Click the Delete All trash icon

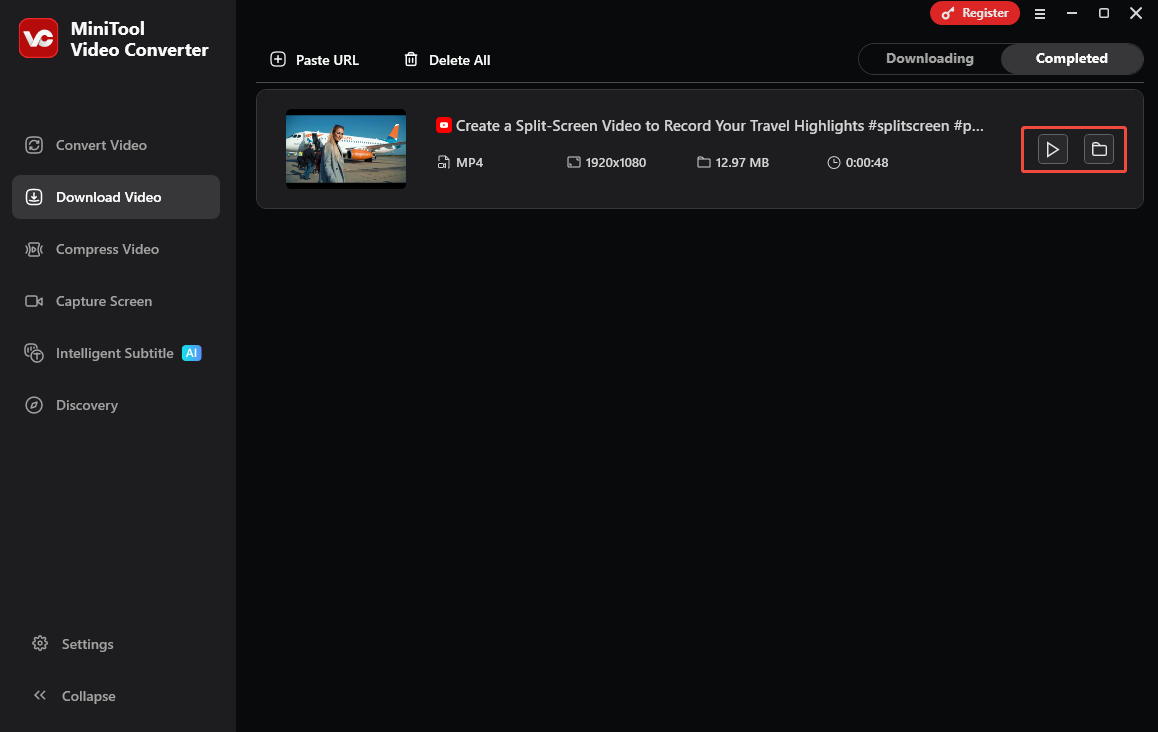coord(410,59)
